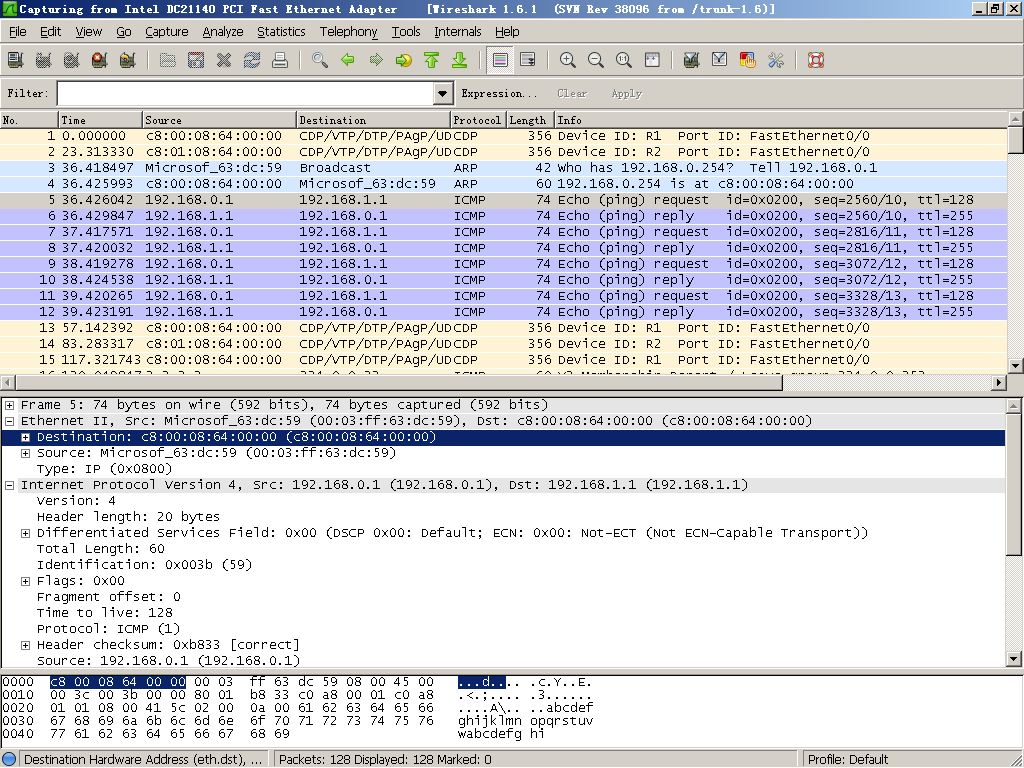1024x768 pixels.
Task: Select packet 3 ARP Broadcast row
Action: tap(503, 168)
